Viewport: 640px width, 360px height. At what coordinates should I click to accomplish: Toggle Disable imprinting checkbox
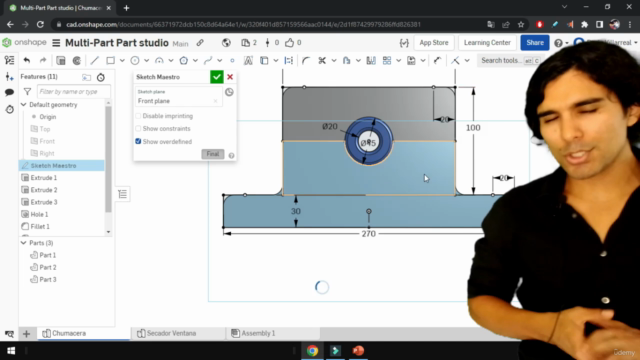pyautogui.click(x=138, y=116)
